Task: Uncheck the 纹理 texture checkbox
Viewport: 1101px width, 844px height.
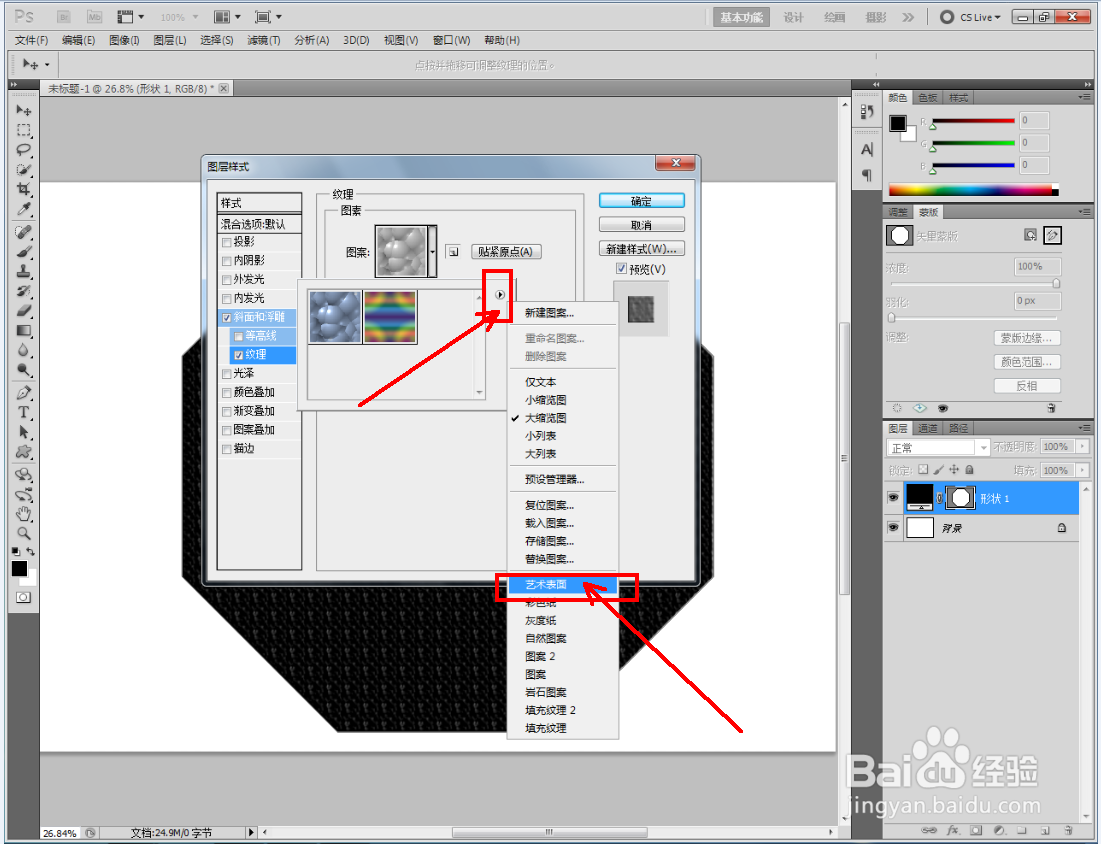Action: click(x=239, y=355)
